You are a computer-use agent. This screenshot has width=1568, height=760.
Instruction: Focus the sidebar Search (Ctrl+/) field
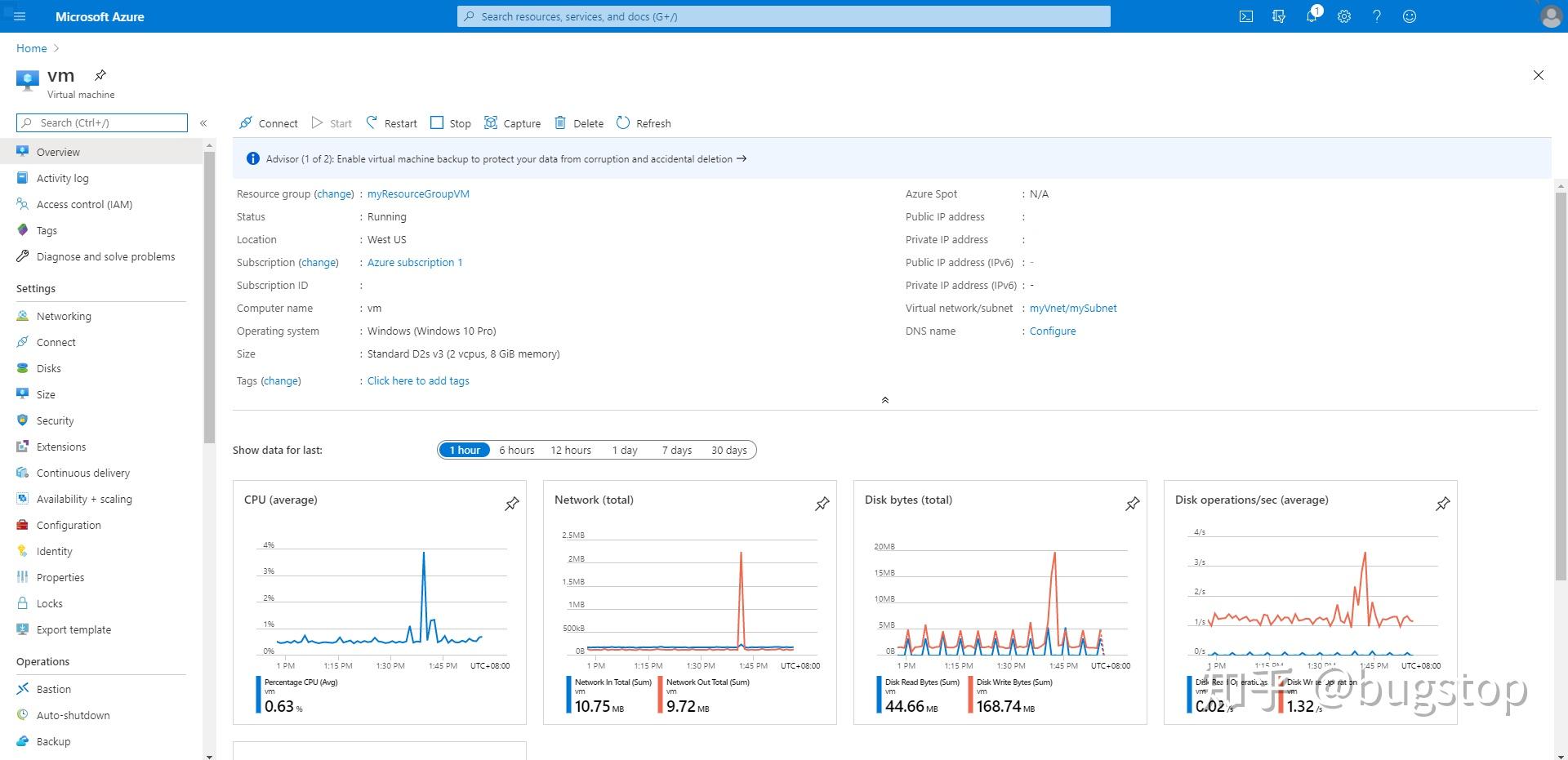(x=102, y=122)
